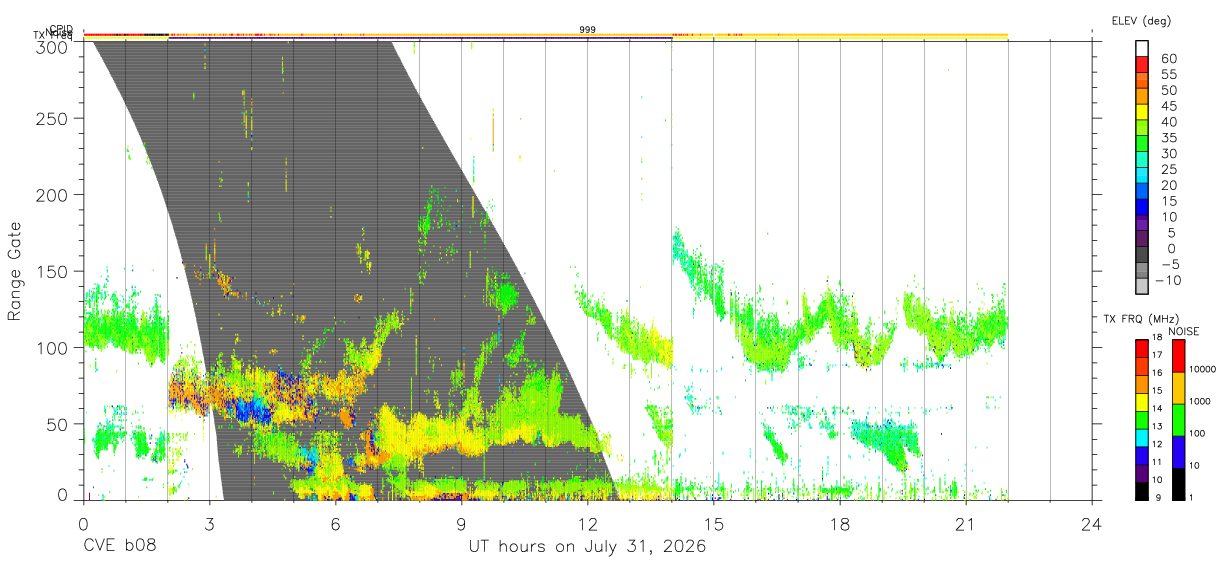Viewport: 1228px width, 567px height.
Task: Click the red 17–18 MHz TX FRQ swatch
Action: click(1142, 348)
